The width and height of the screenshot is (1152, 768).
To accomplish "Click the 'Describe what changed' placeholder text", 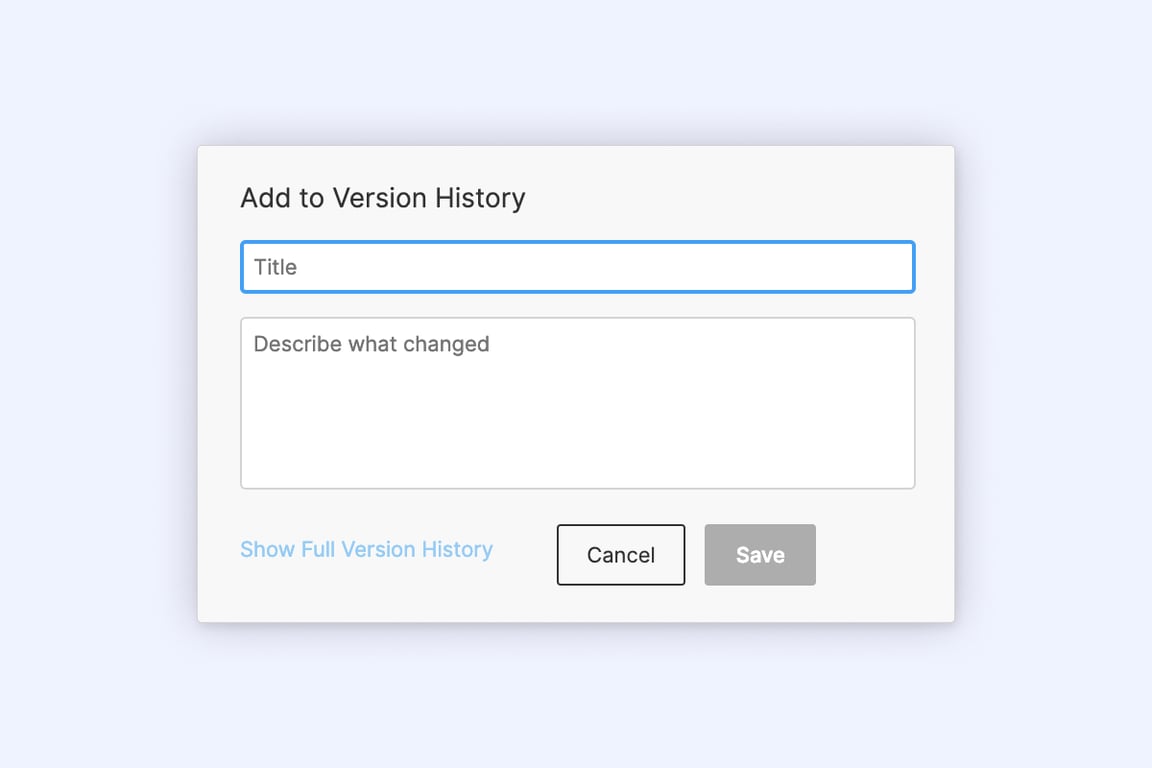I will pyautogui.click(x=371, y=344).
